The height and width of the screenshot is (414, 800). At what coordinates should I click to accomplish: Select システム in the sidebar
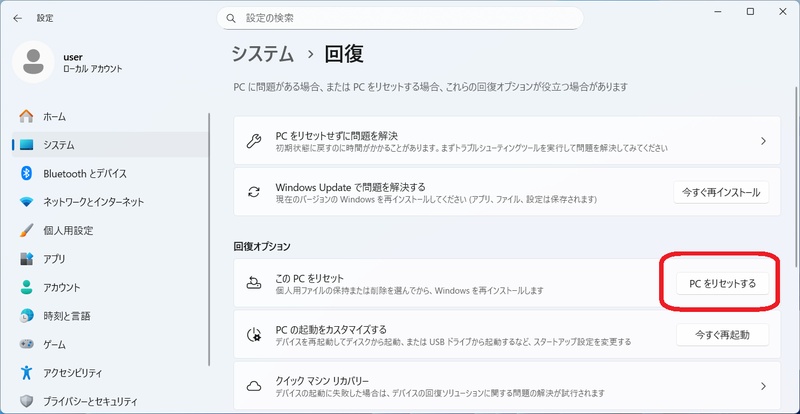click(x=110, y=145)
